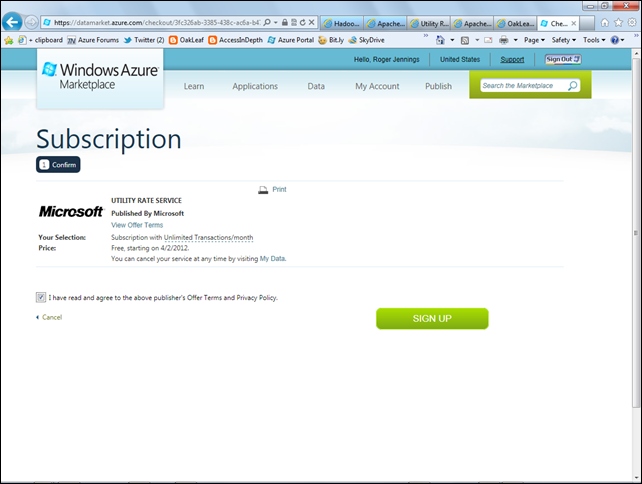The image size is (642, 484).
Task: Open the My Account navigation item
Action: click(377, 86)
